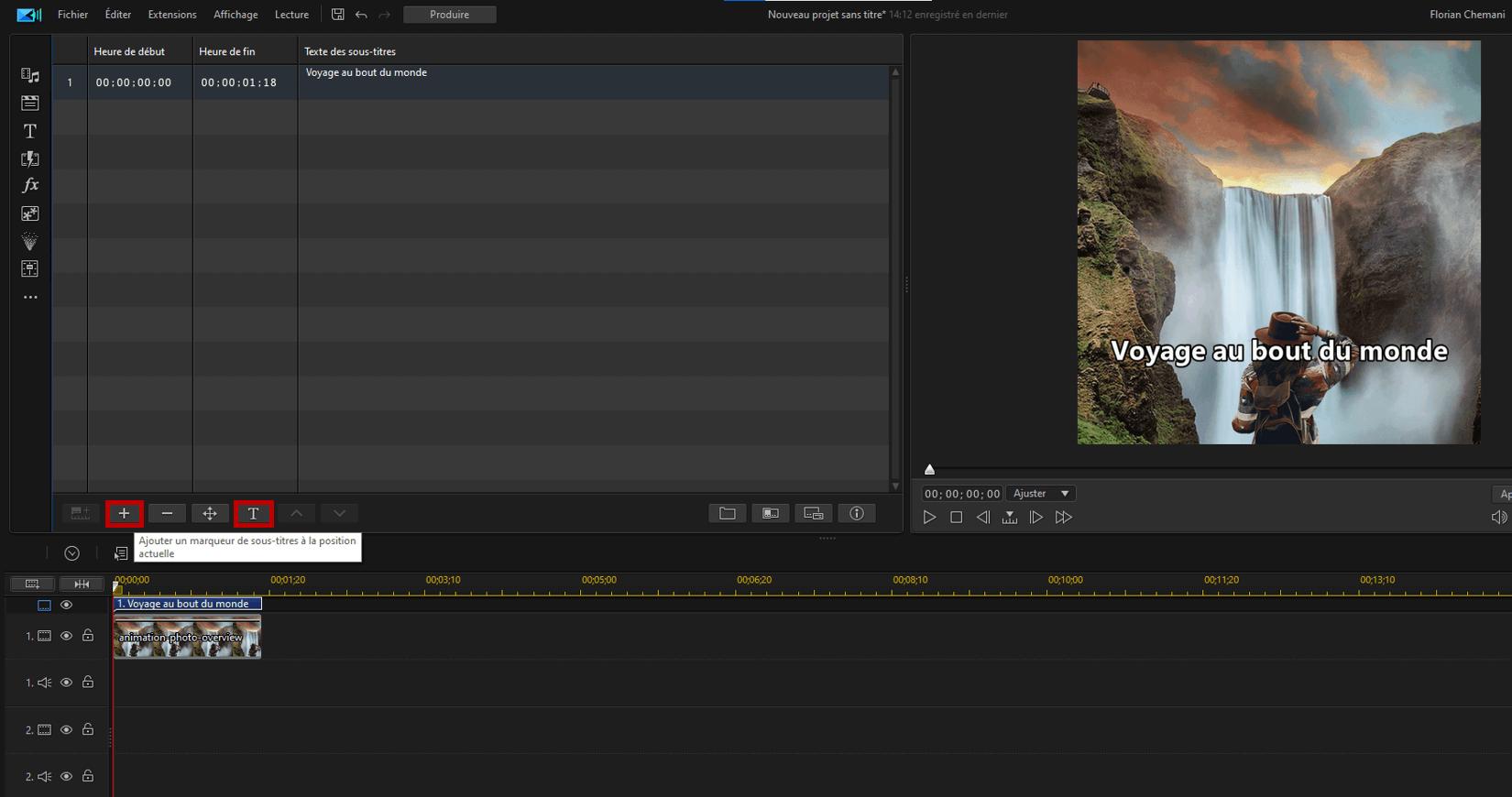Toggle audio track 1 eye
This screenshot has height=797, width=1512.
[x=66, y=682]
